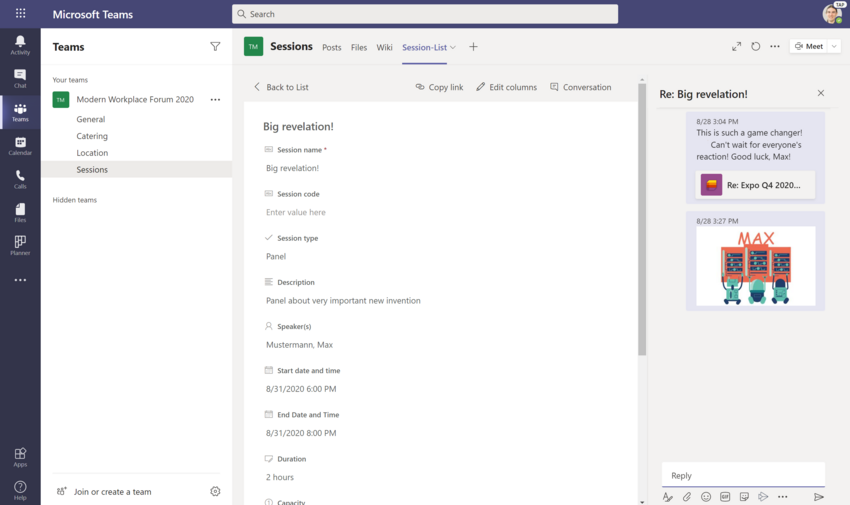850x505 pixels.
Task: Click the Session name value Big revelation!
Action: point(292,169)
